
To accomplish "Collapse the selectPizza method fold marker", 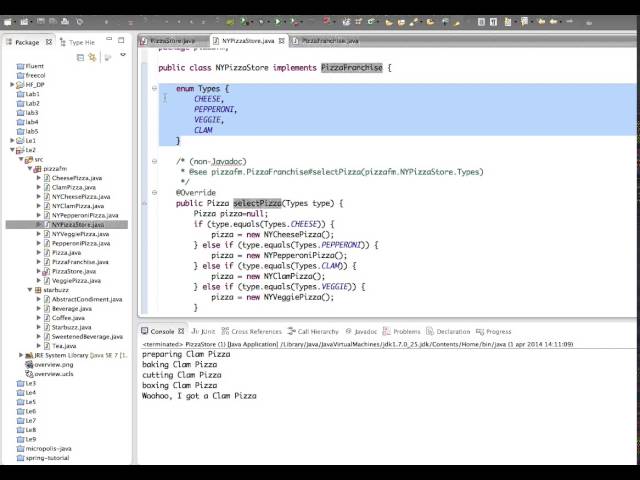I will point(155,193).
